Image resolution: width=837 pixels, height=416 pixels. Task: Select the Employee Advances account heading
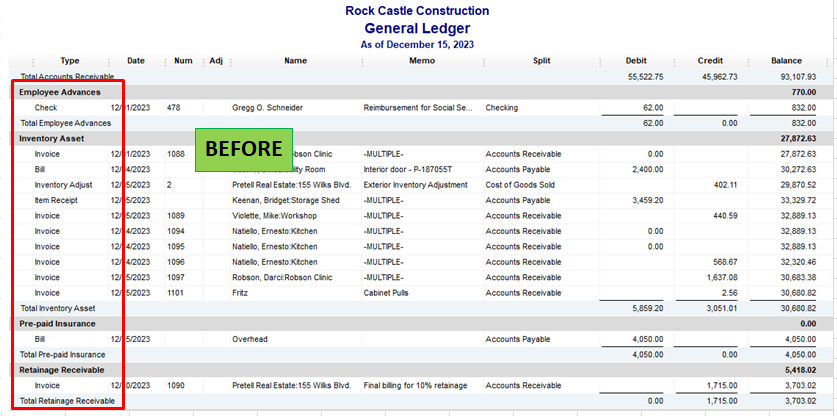[x=60, y=92]
